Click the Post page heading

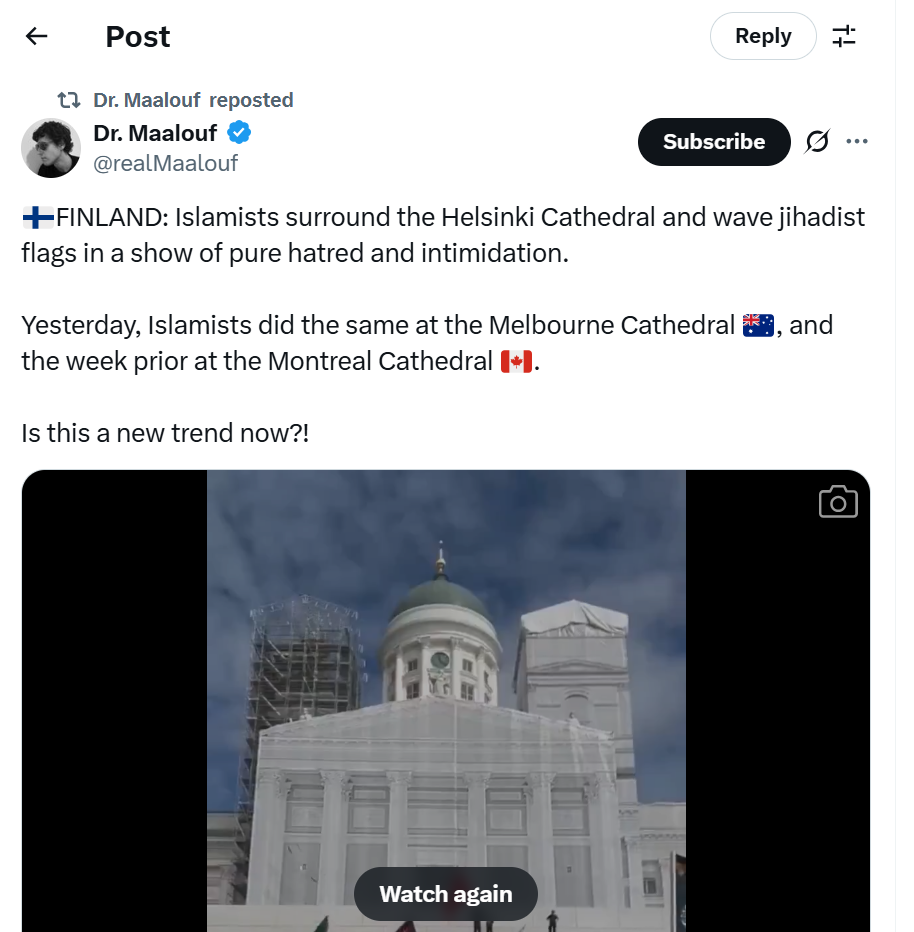point(138,37)
